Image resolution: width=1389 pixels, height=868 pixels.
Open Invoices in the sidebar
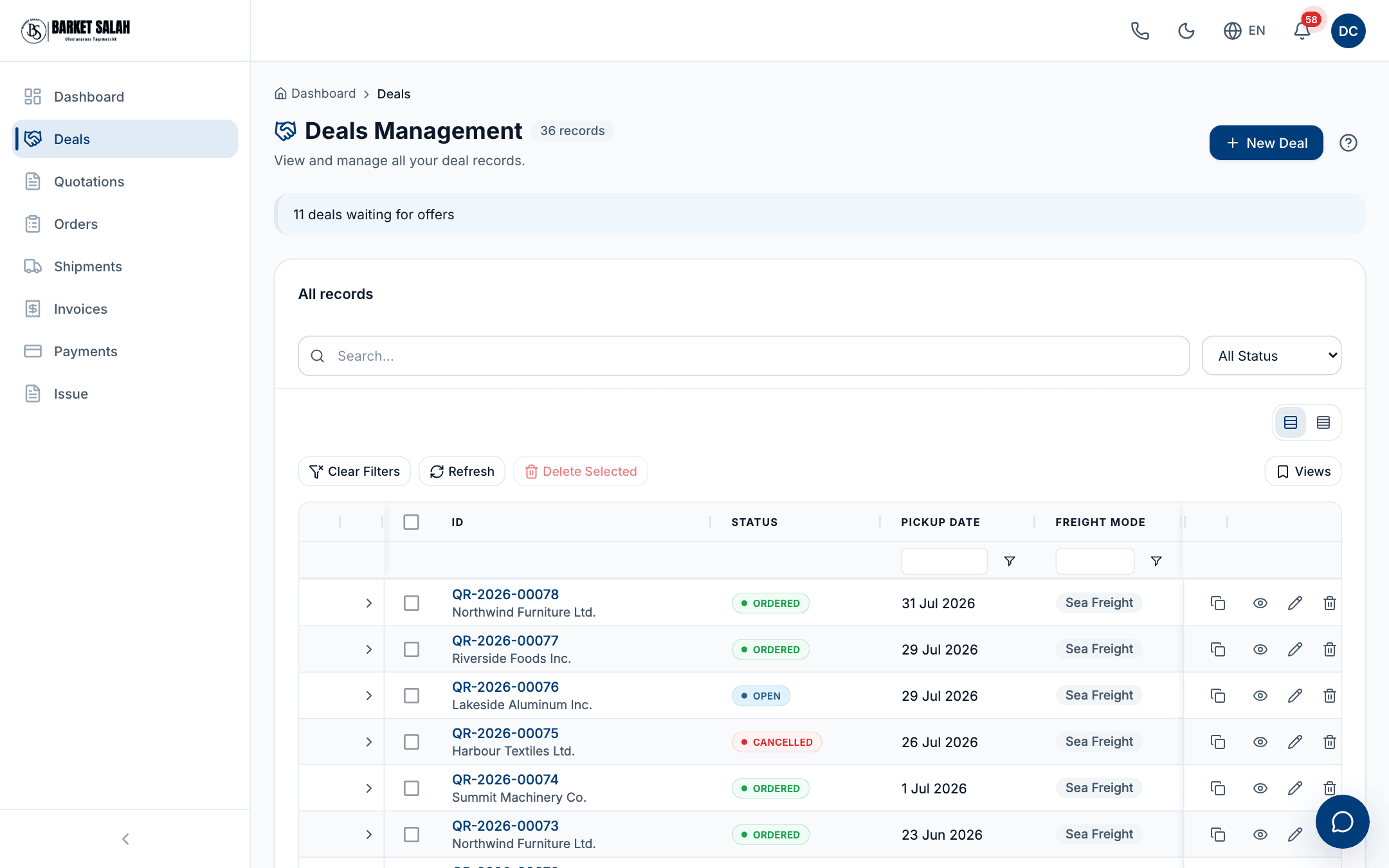coord(125,309)
